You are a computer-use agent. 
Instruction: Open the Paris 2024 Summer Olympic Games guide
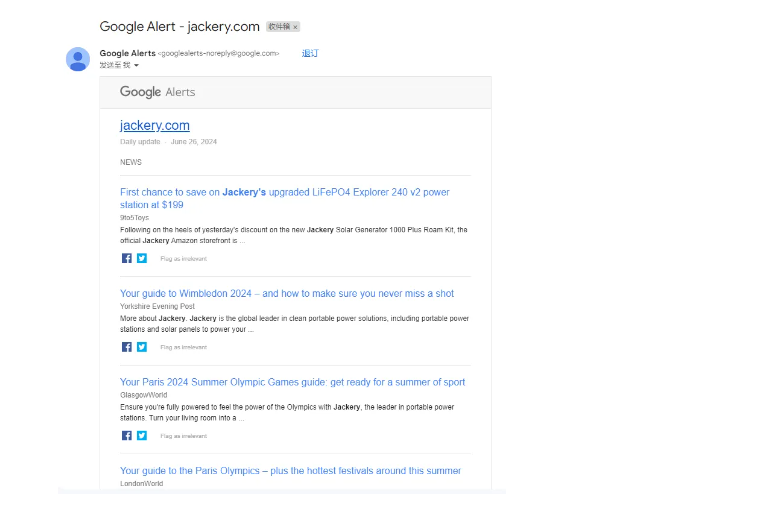pyautogui.click(x=292, y=382)
